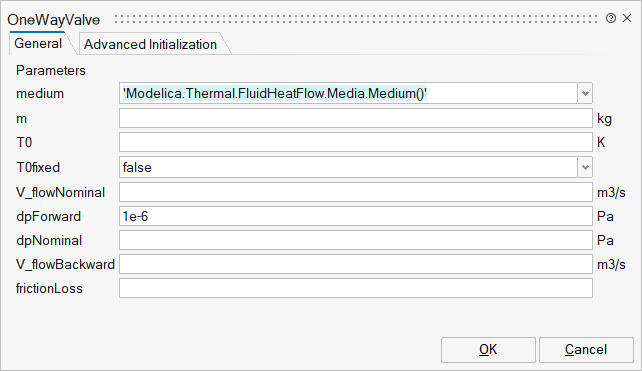Click the Parameters section heading
The height and width of the screenshot is (371, 642).
[51, 70]
